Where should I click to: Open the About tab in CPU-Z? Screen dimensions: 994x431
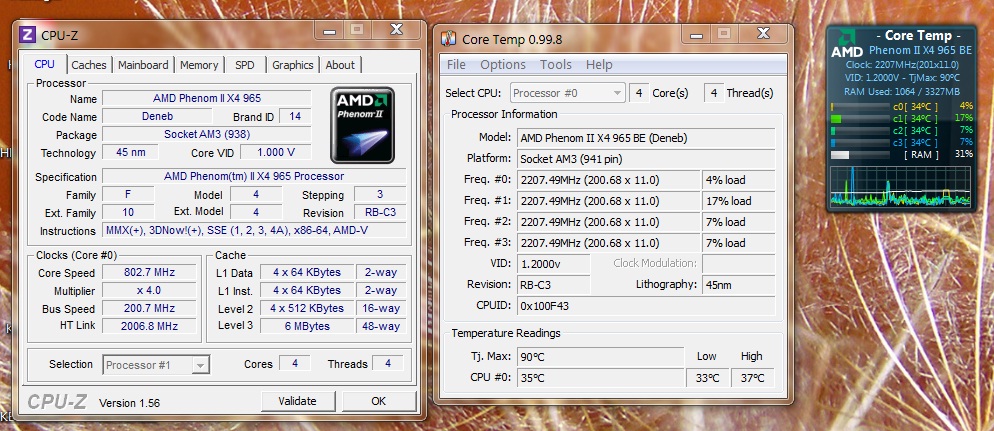point(340,65)
